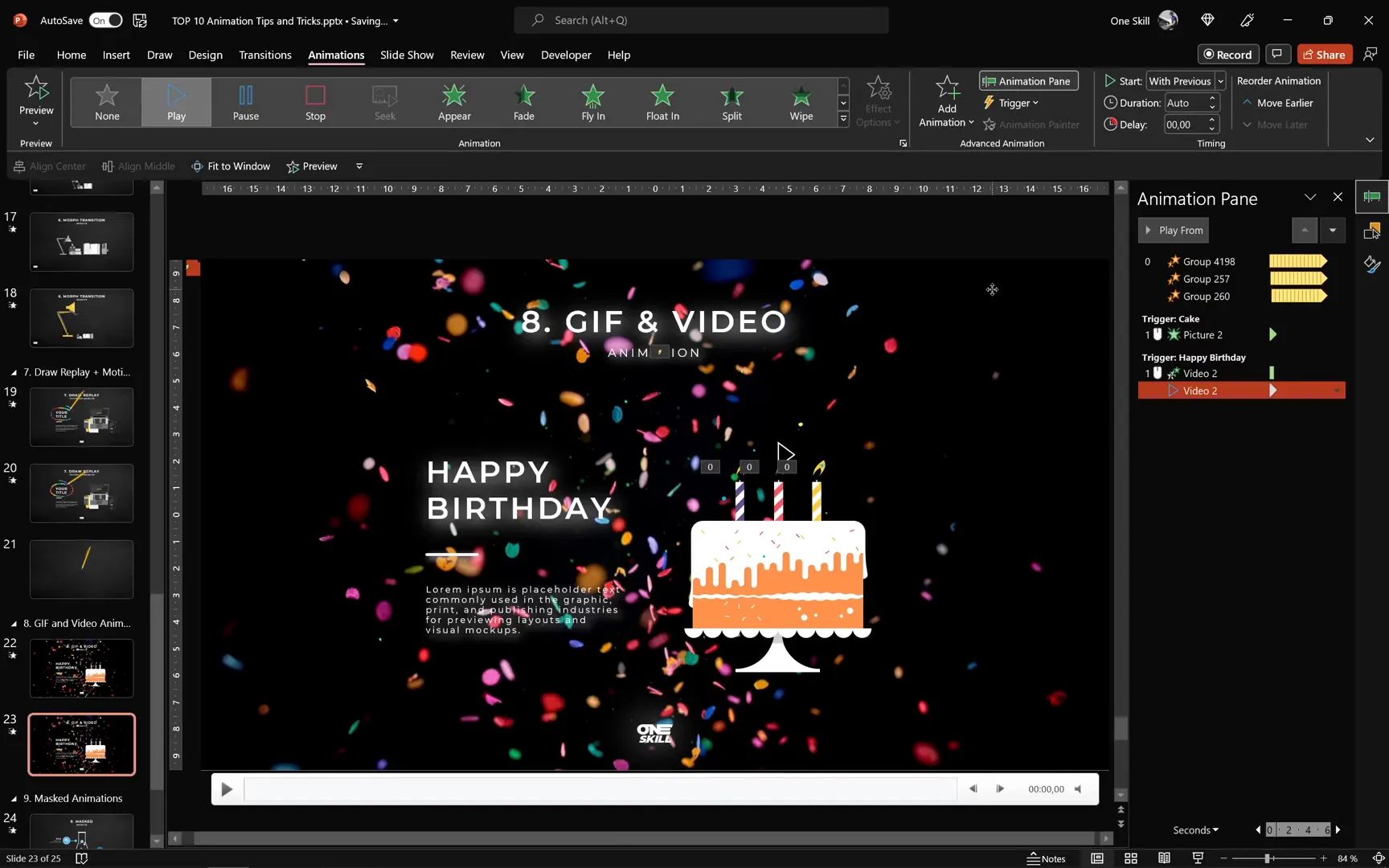
Task: Click the Preview animation star button
Action: 36,100
